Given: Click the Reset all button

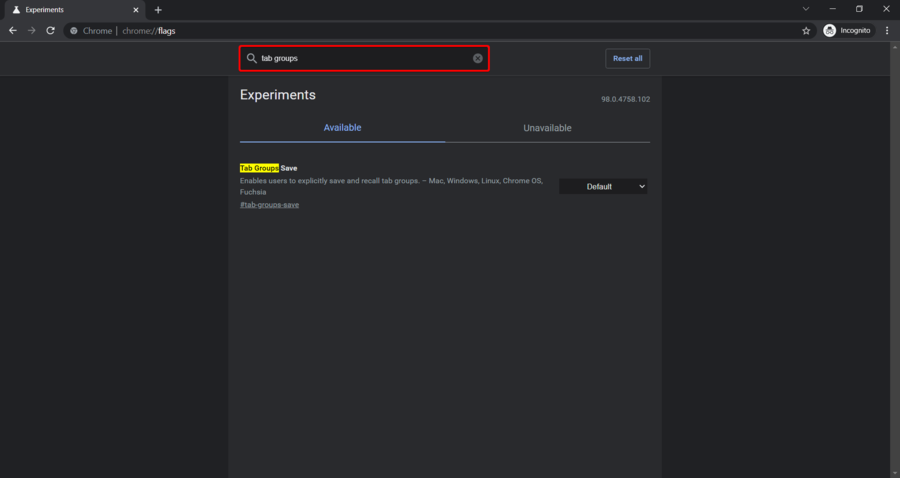Looking at the screenshot, I should point(627,59).
